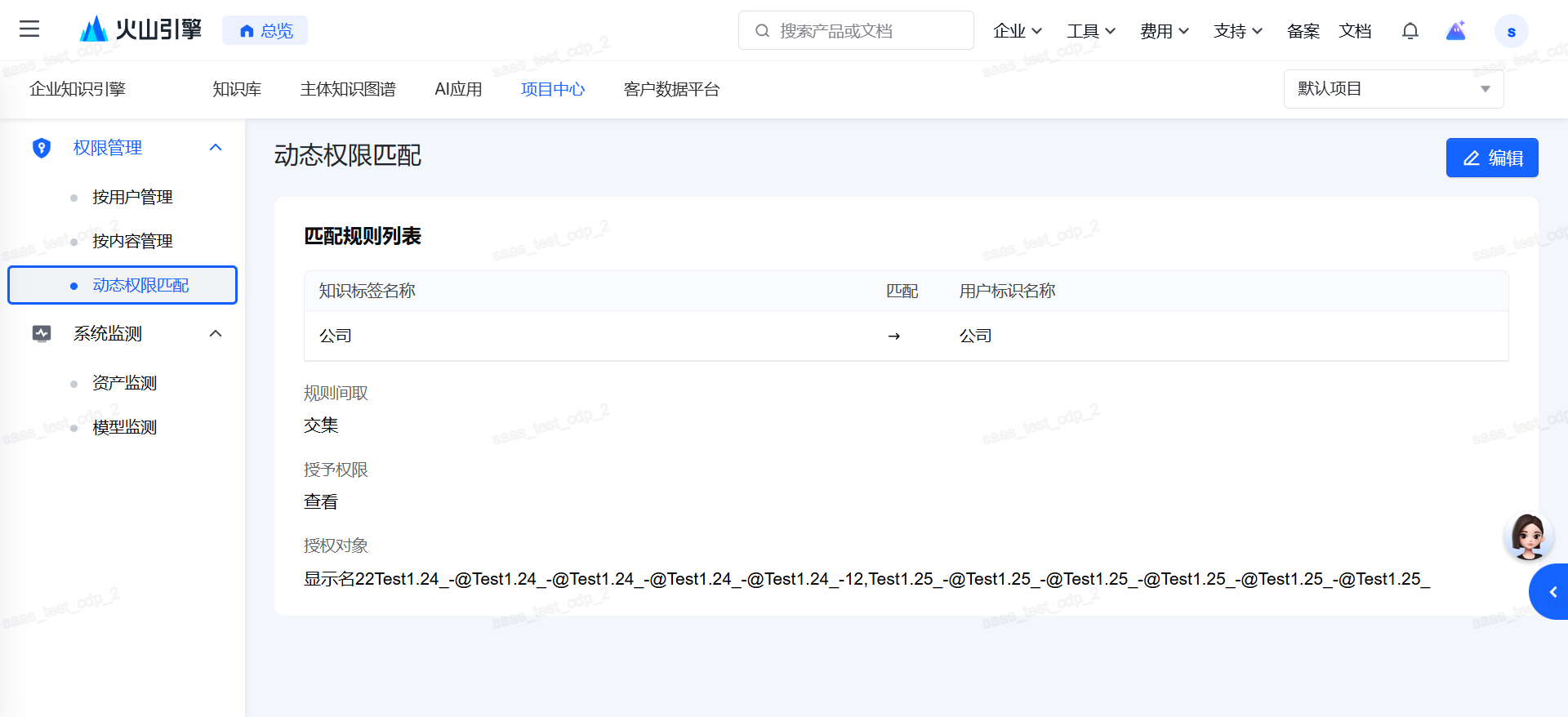This screenshot has height=717, width=1568.
Task: Click the shield icon beside 权限管理
Action: 42,148
